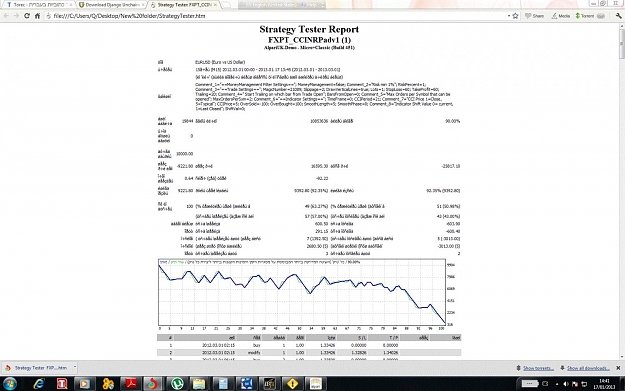Image resolution: width=625 pixels, height=391 pixels.
Task: Click the scrollbar up arrow
Action: click(x=622, y=26)
